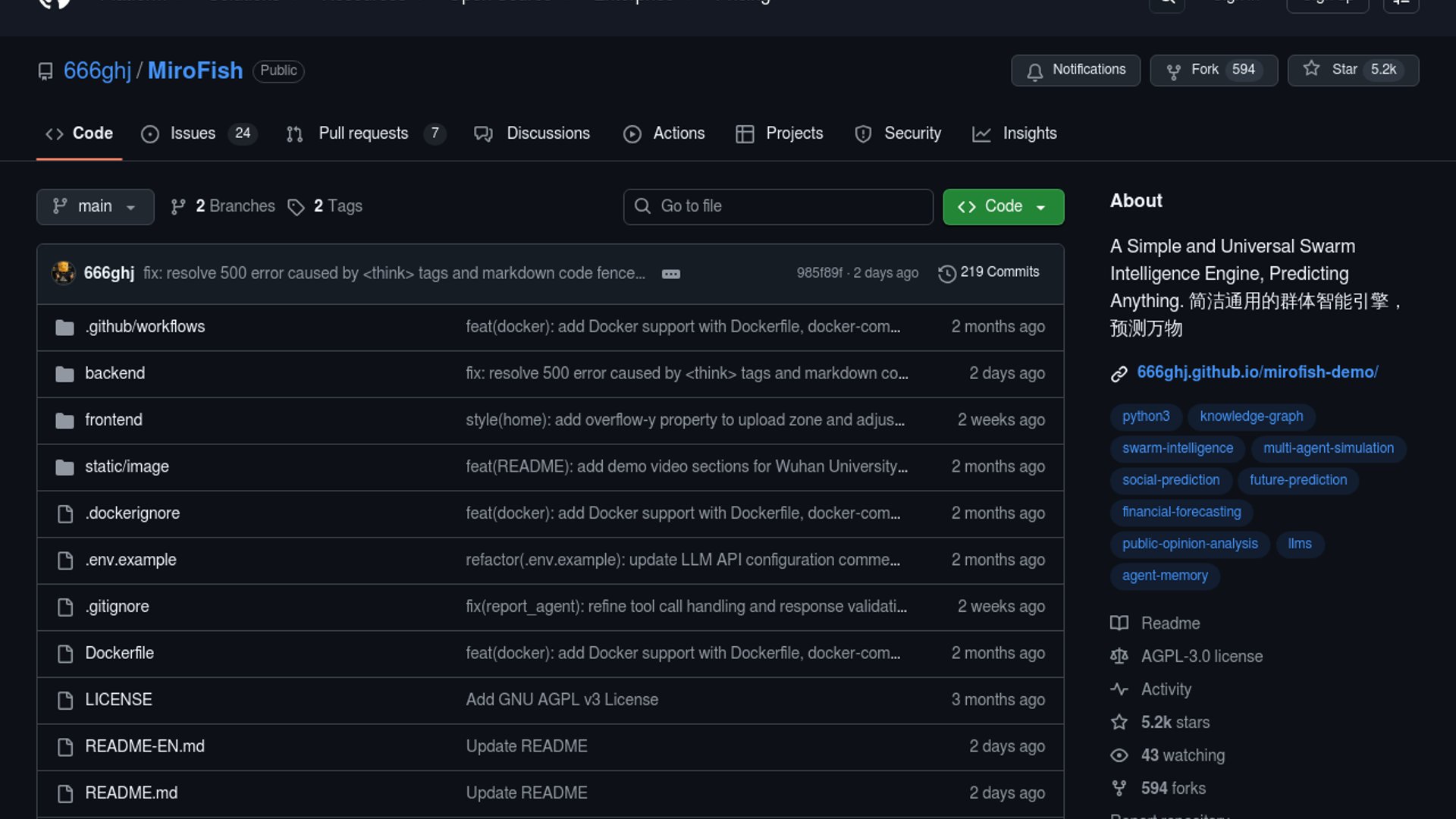The width and height of the screenshot is (1456, 819).
Task: Click the 666ghj avatar thumbnail
Action: coord(64,272)
